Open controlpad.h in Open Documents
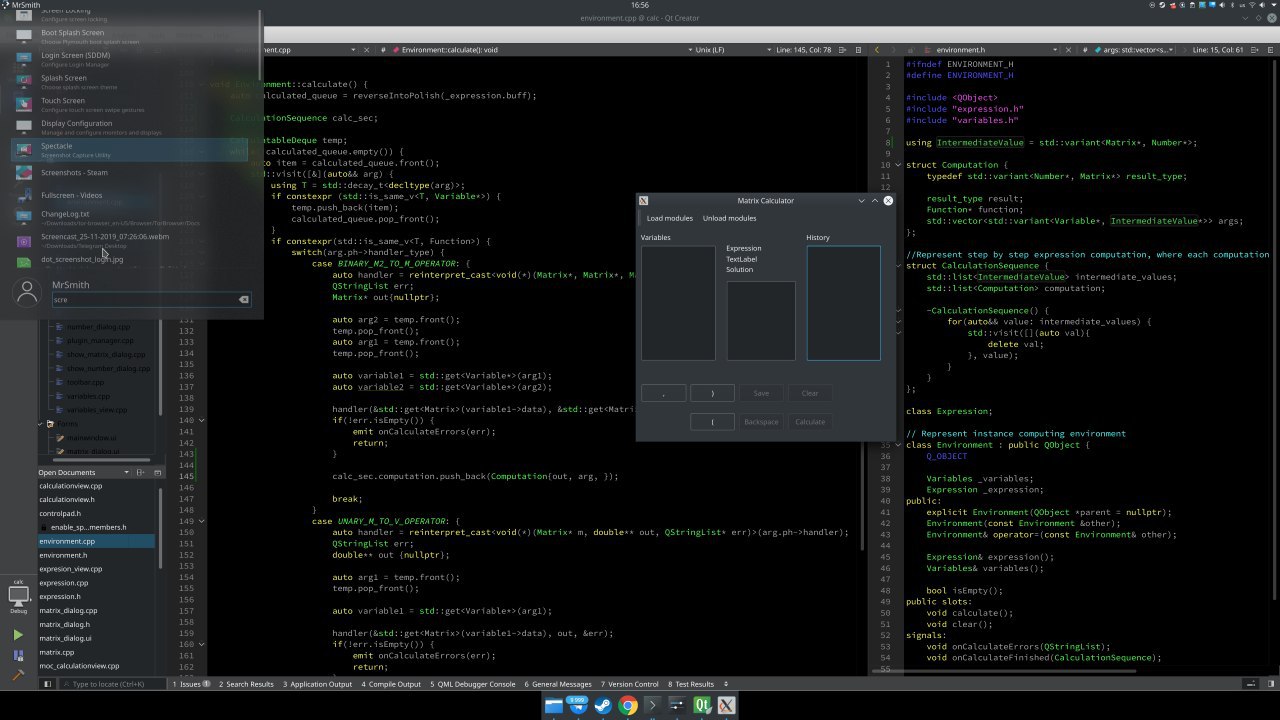Screen dimensions: 1280x720 [x=96, y=513]
